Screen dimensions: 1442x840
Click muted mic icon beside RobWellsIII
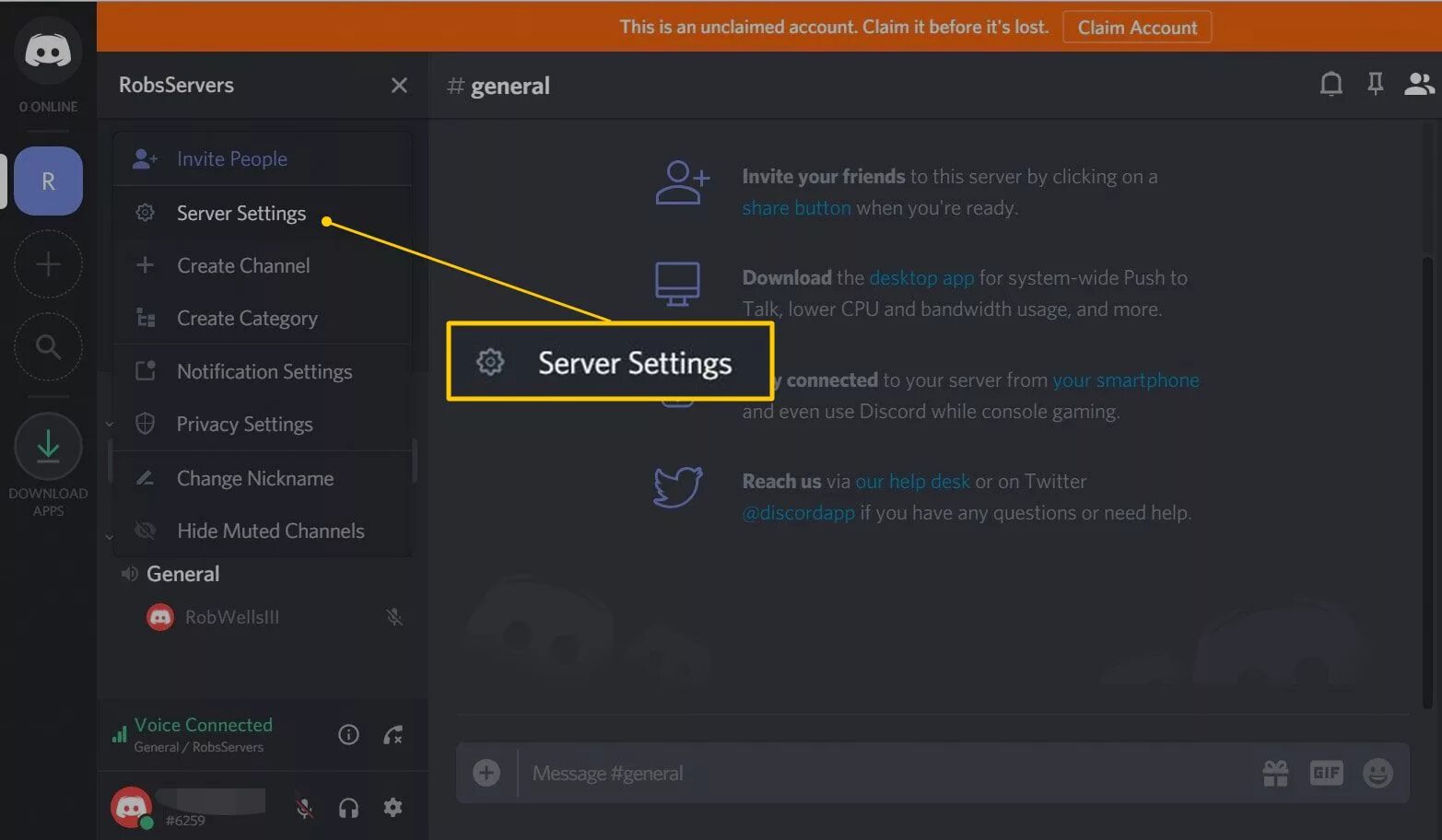394,617
